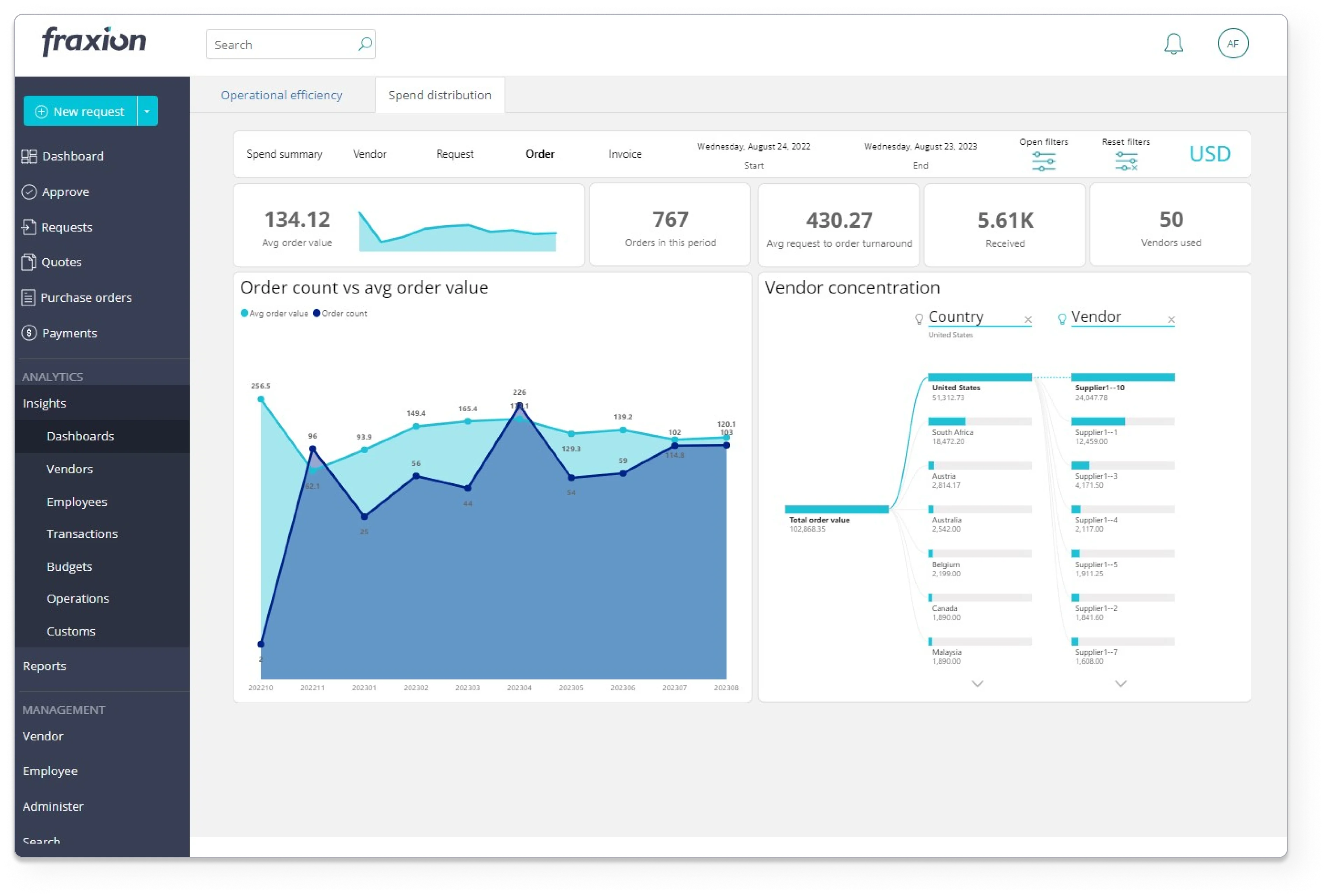The width and height of the screenshot is (1326, 896).
Task: Click the Austria country node
Action: coord(979,475)
